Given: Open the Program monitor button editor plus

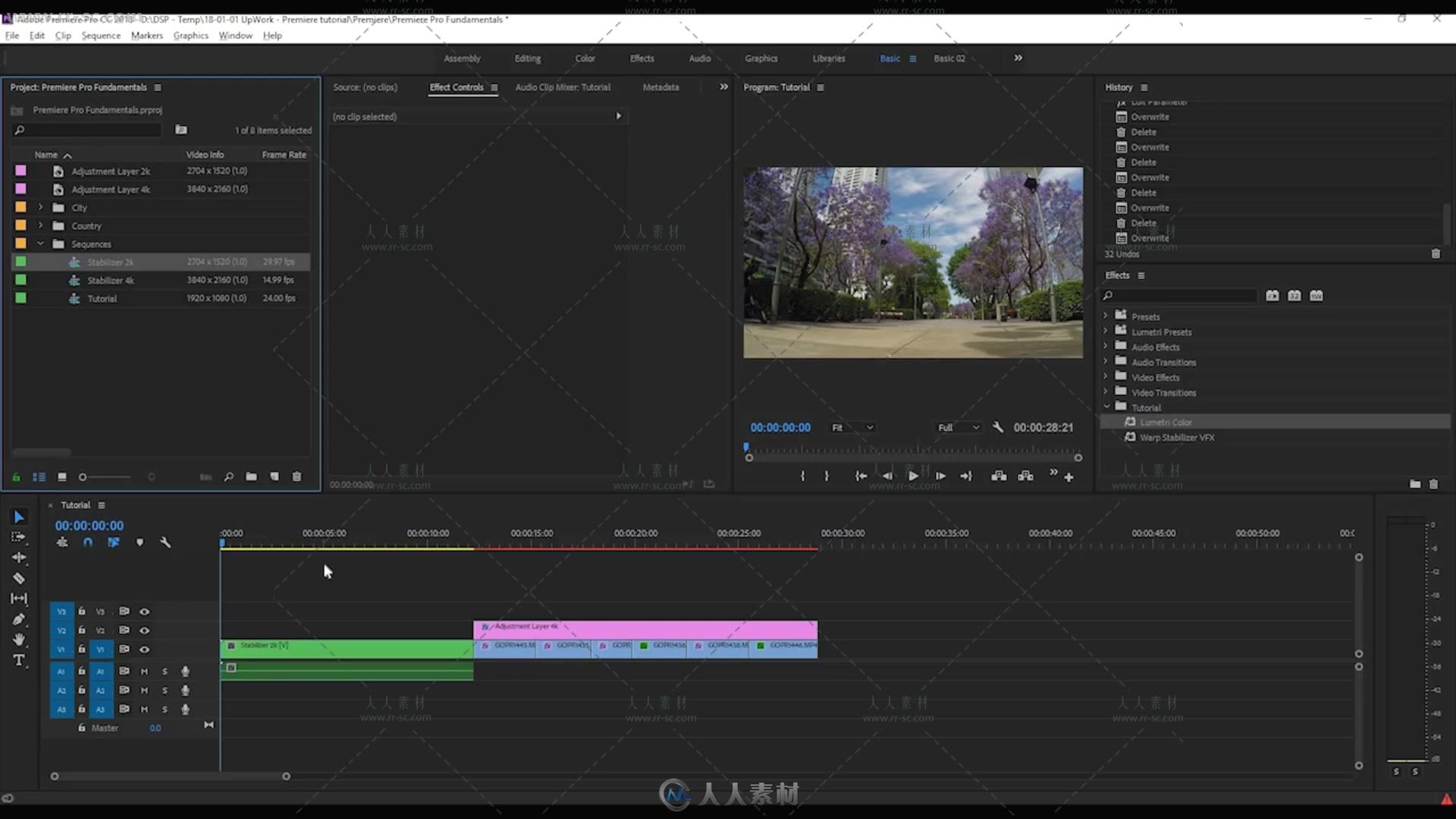Looking at the screenshot, I should [1069, 477].
